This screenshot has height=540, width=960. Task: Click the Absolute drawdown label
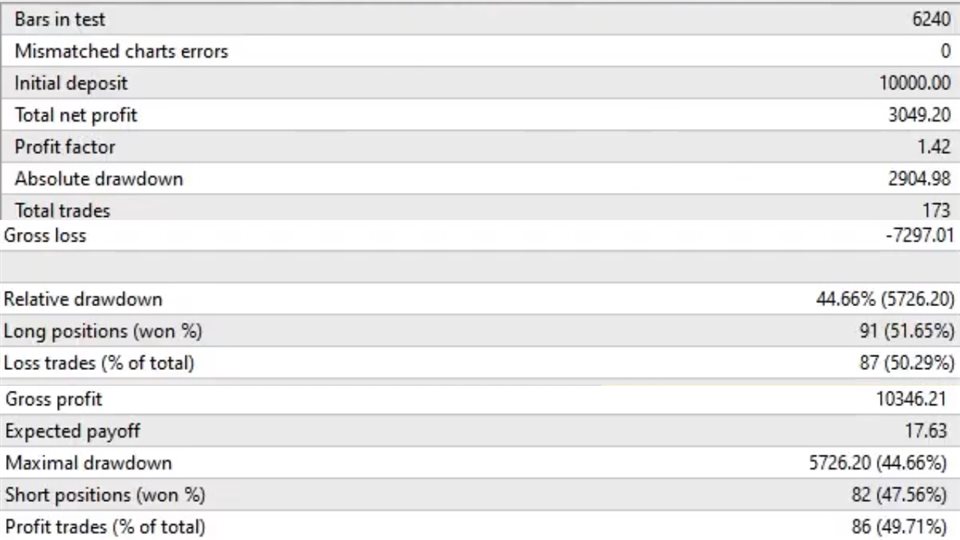point(99,179)
